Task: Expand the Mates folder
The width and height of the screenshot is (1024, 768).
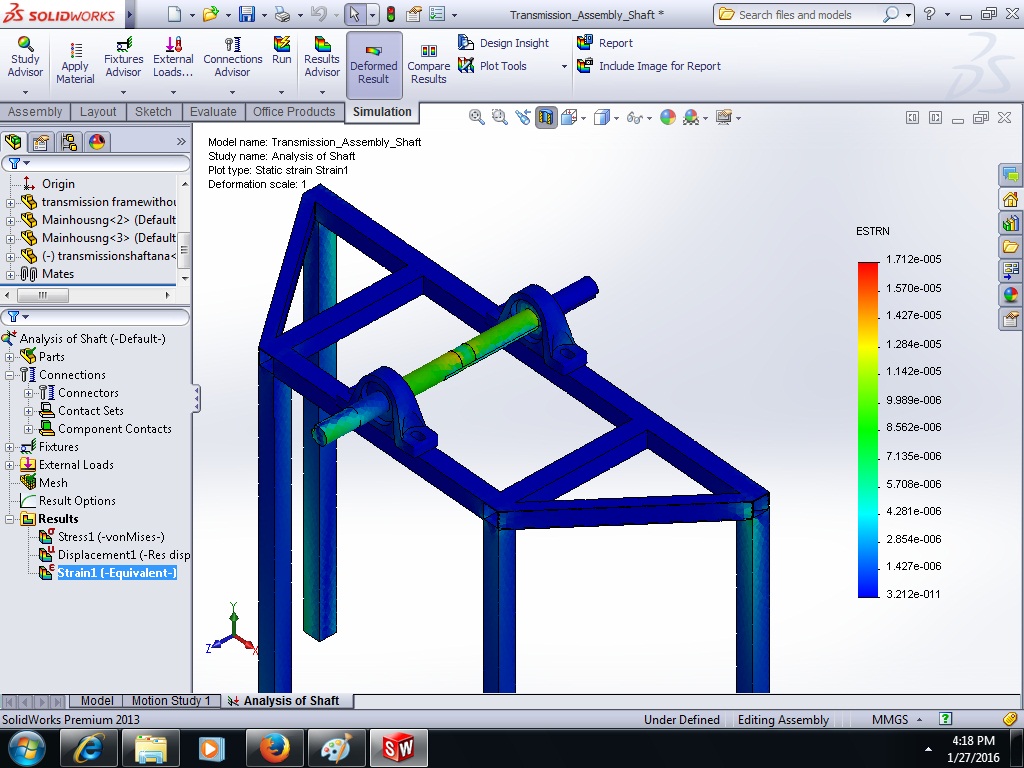Action: [x=10, y=274]
